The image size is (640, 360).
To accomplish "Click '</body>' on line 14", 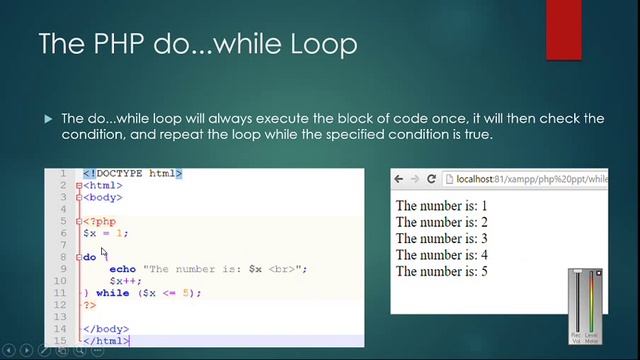I will coord(106,329).
